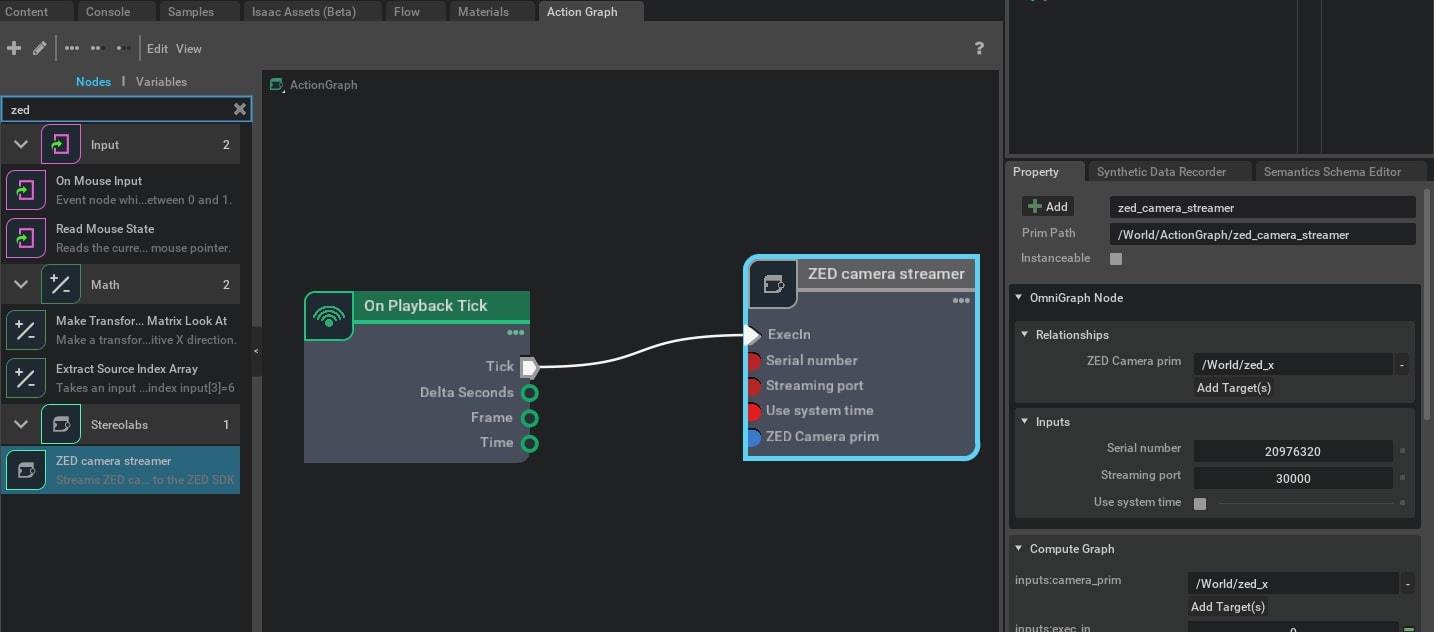Click the ZED Camera prim input port
The width and height of the screenshot is (1434, 632).
(754, 437)
